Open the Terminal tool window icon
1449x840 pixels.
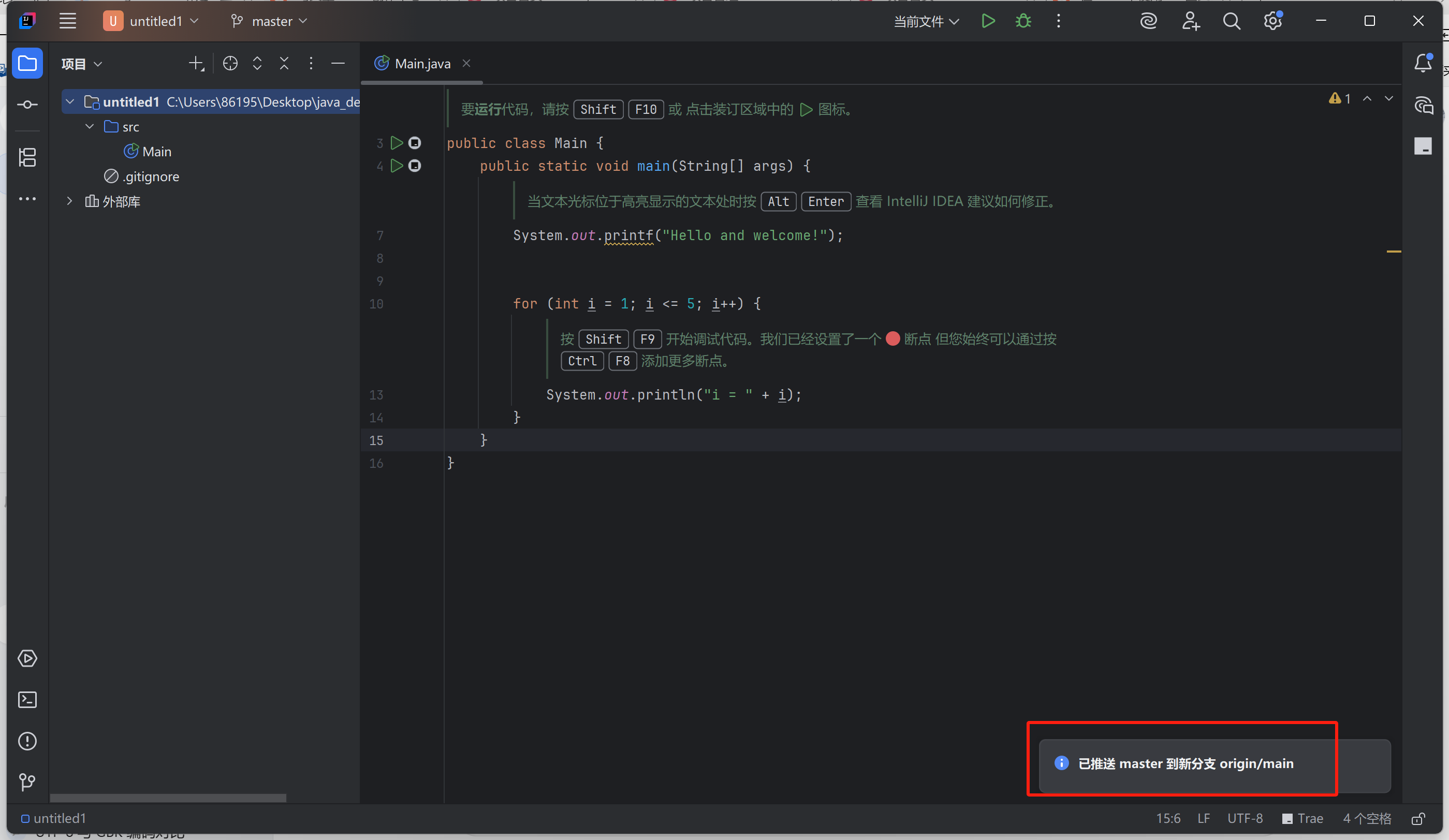(x=27, y=700)
